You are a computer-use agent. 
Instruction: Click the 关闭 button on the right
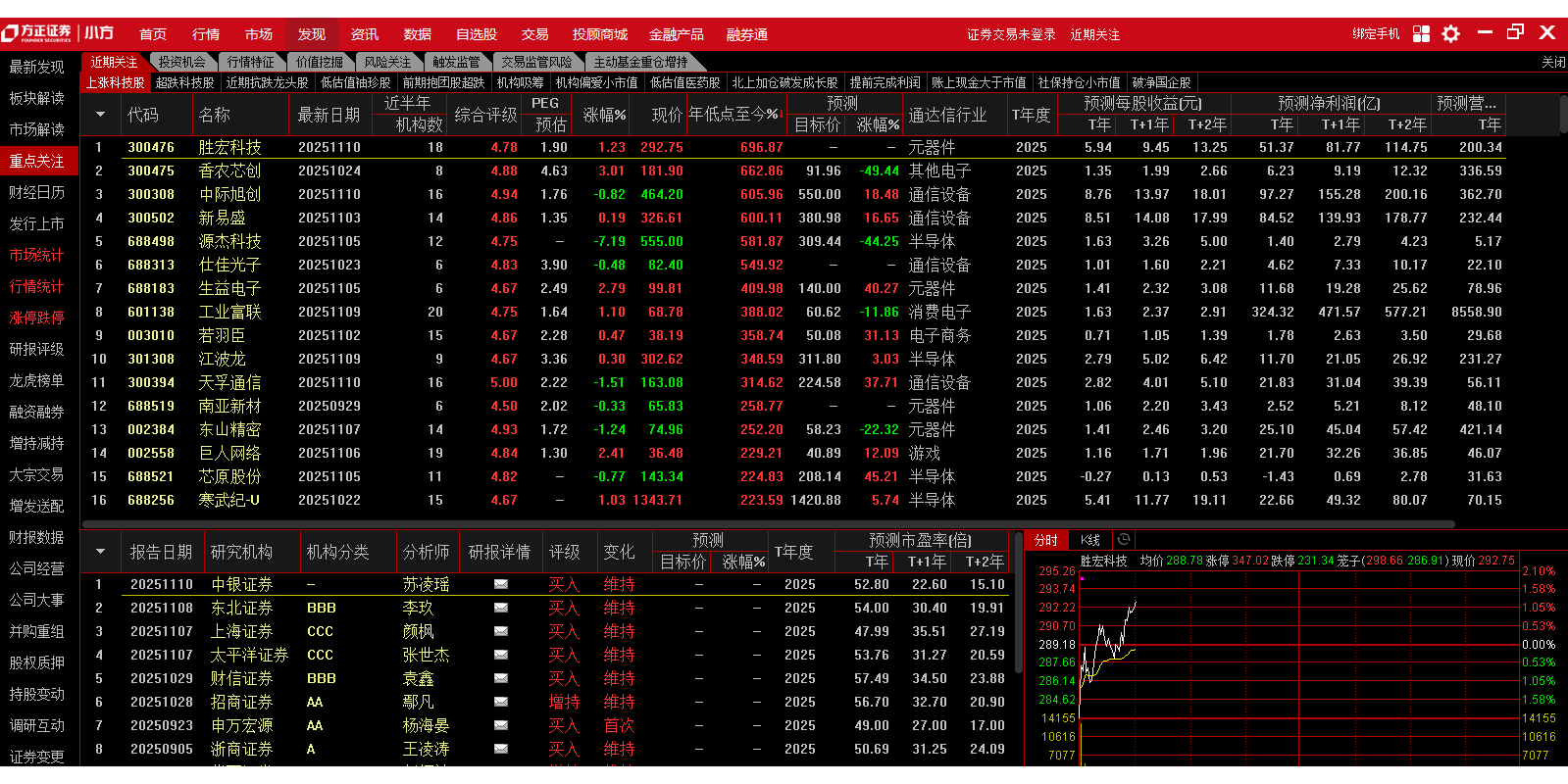(x=1553, y=62)
